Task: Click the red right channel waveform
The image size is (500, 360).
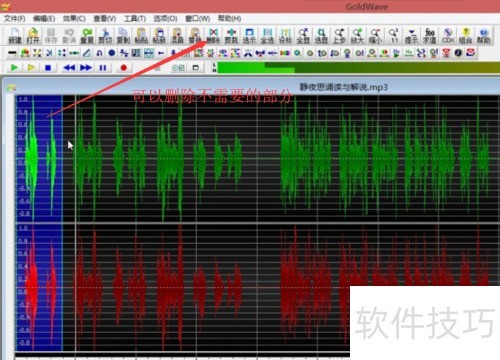Action: (x=258, y=287)
